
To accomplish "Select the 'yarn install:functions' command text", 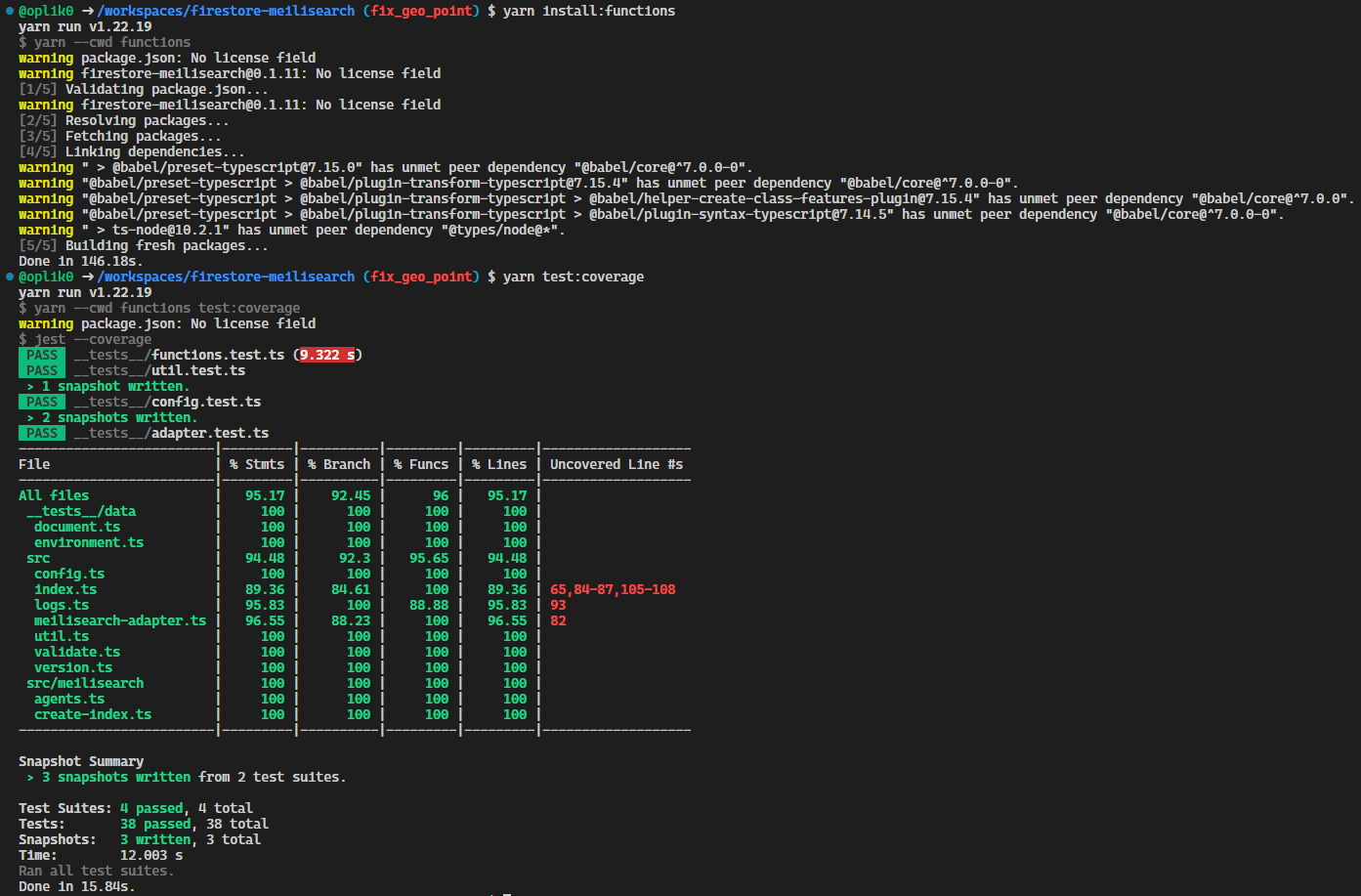I will tap(589, 11).
